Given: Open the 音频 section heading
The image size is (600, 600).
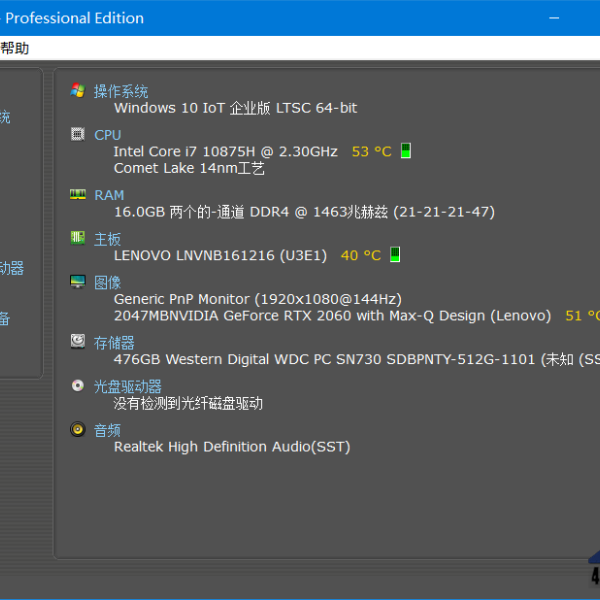Looking at the screenshot, I should click(x=108, y=430).
